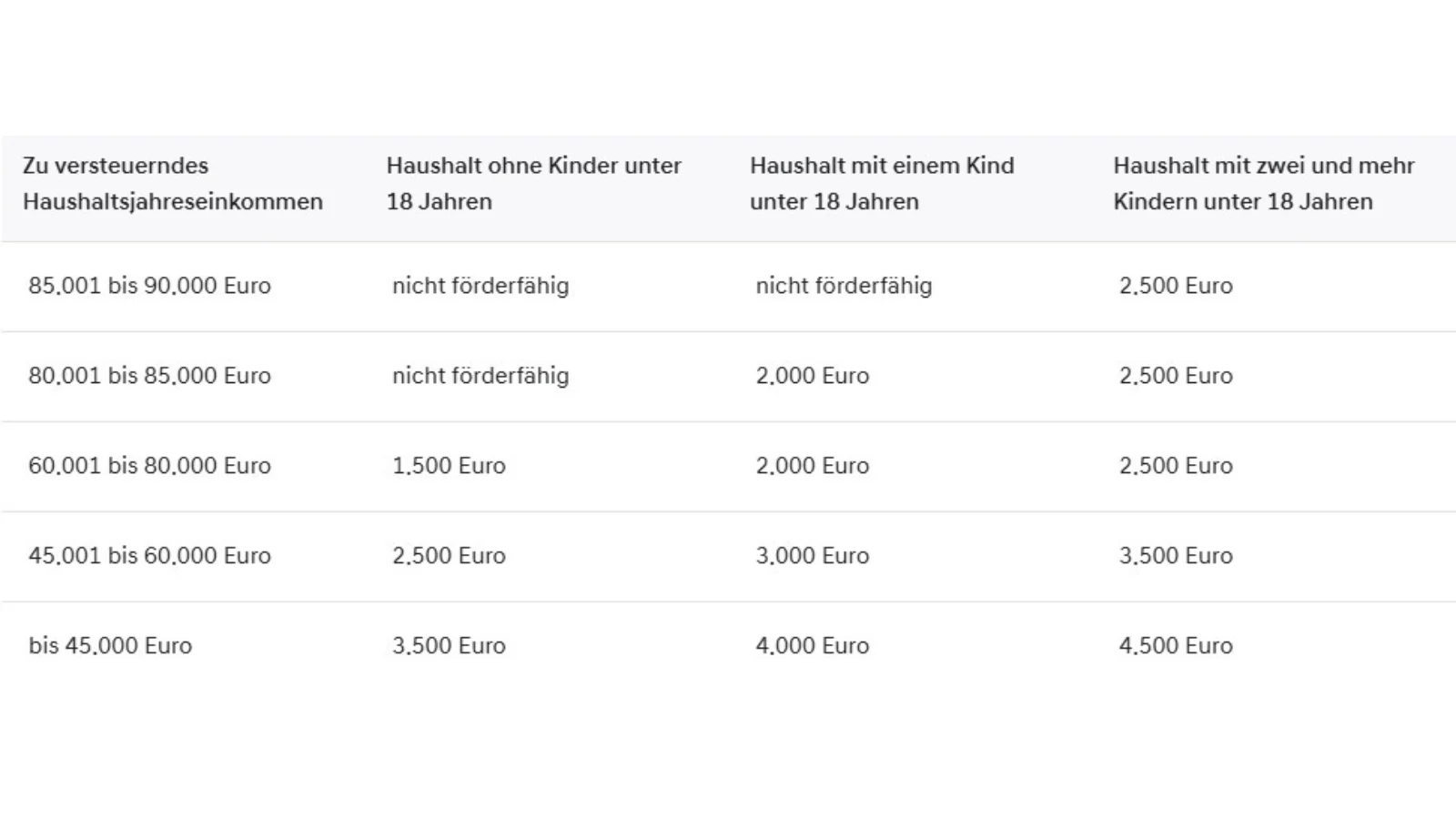Select the '60.001 bis 80.000 Euro' row label
This screenshot has width=1456, height=819.
pyautogui.click(x=150, y=466)
